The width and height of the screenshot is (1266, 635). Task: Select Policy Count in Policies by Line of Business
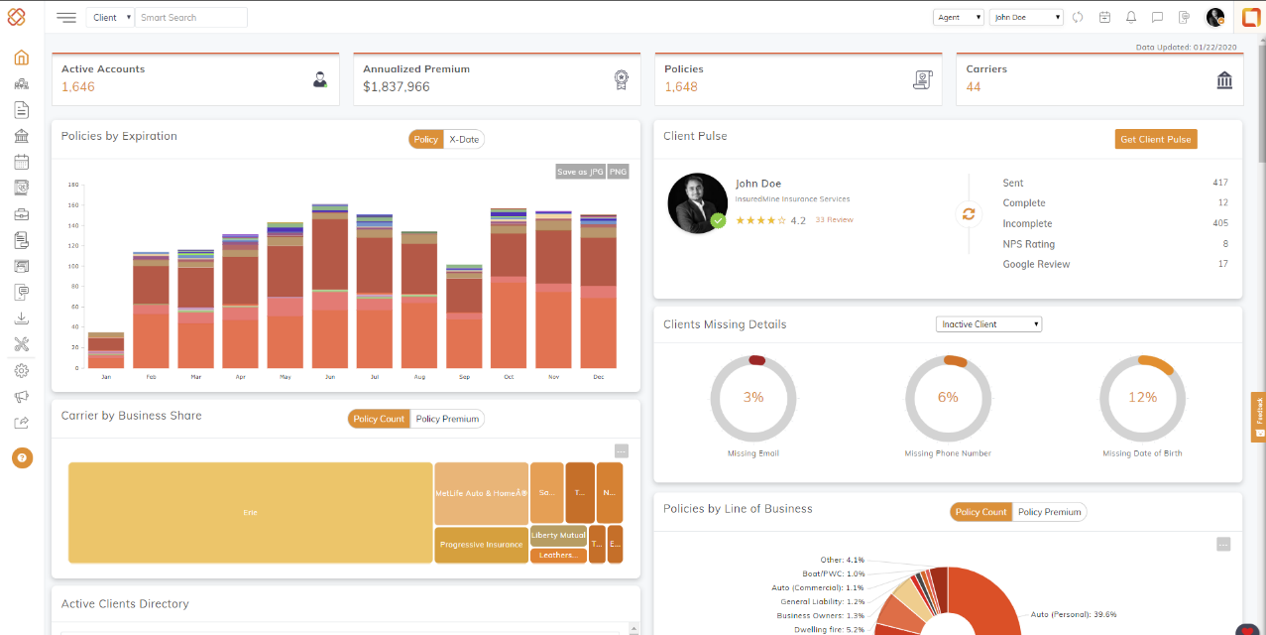[x=981, y=512]
